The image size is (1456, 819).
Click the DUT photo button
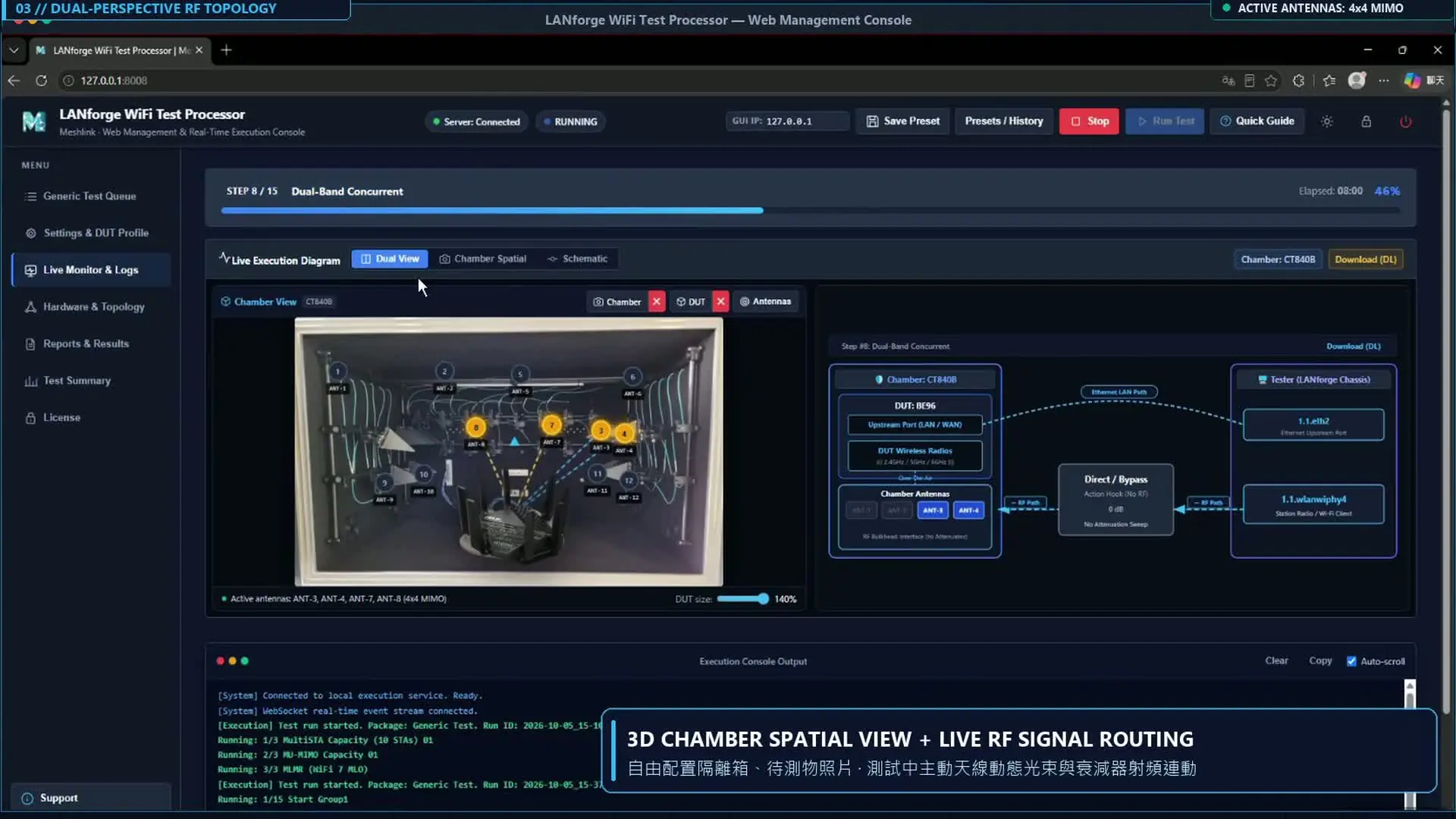click(x=691, y=302)
